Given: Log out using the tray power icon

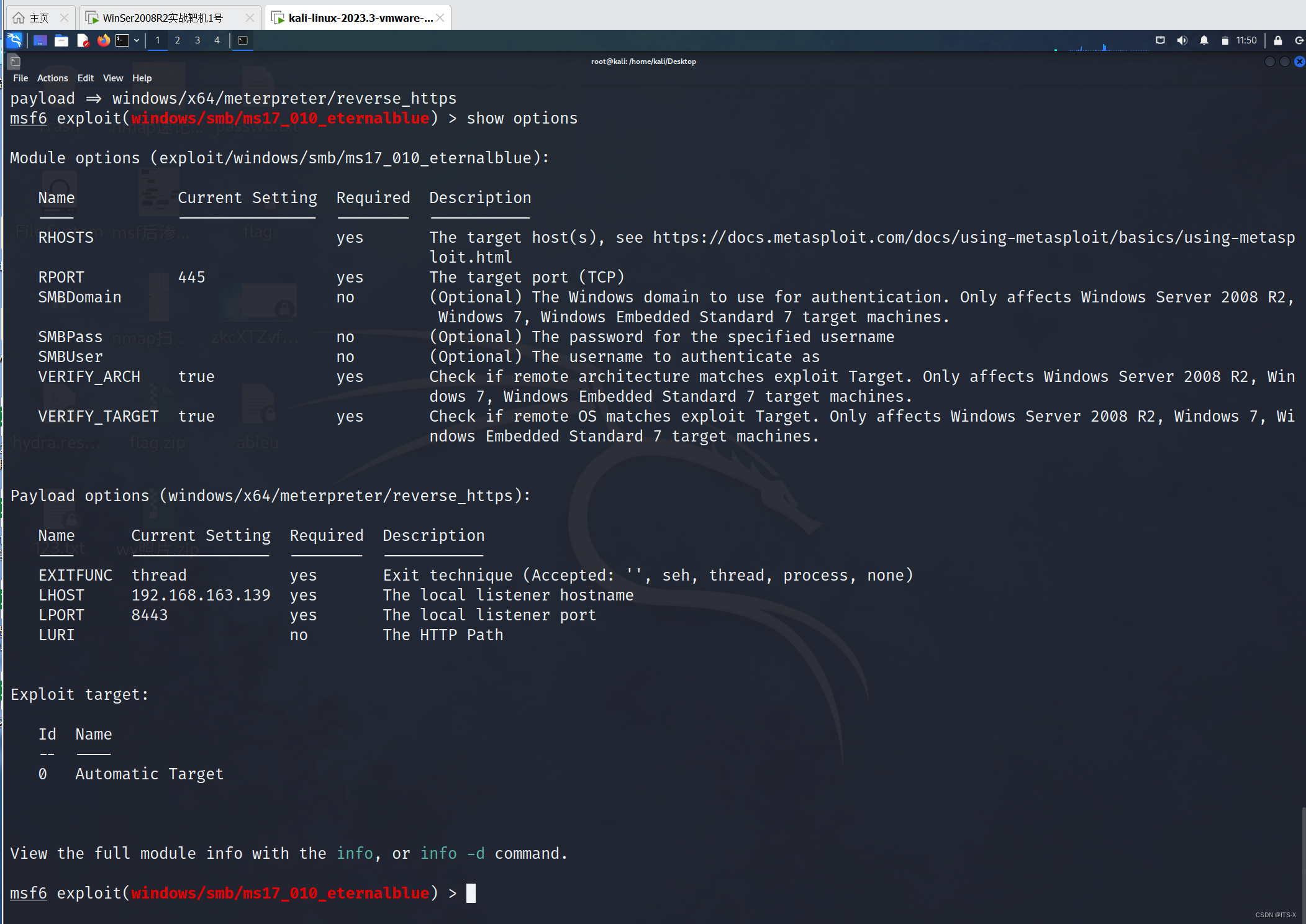Looking at the screenshot, I should [x=1299, y=40].
